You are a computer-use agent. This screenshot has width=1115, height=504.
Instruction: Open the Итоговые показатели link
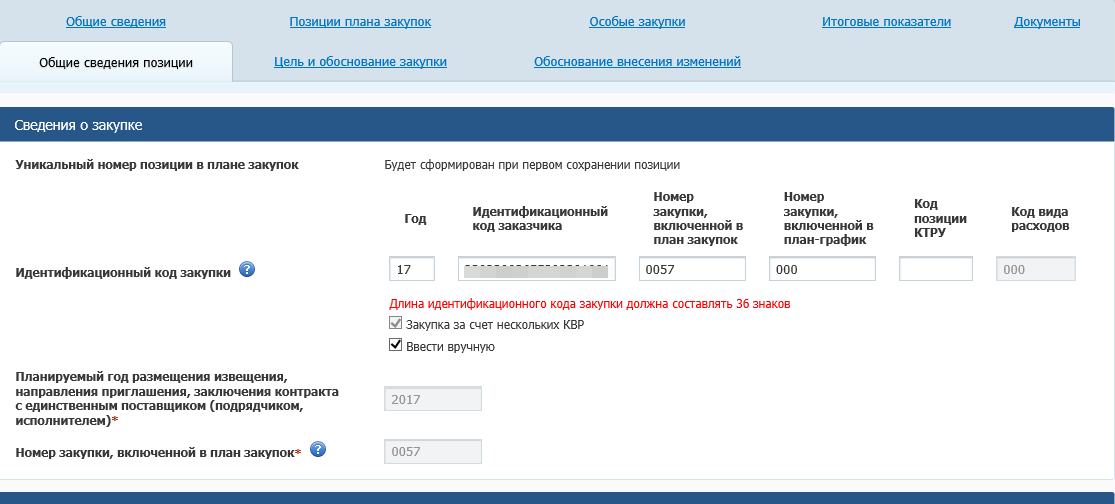(886, 21)
